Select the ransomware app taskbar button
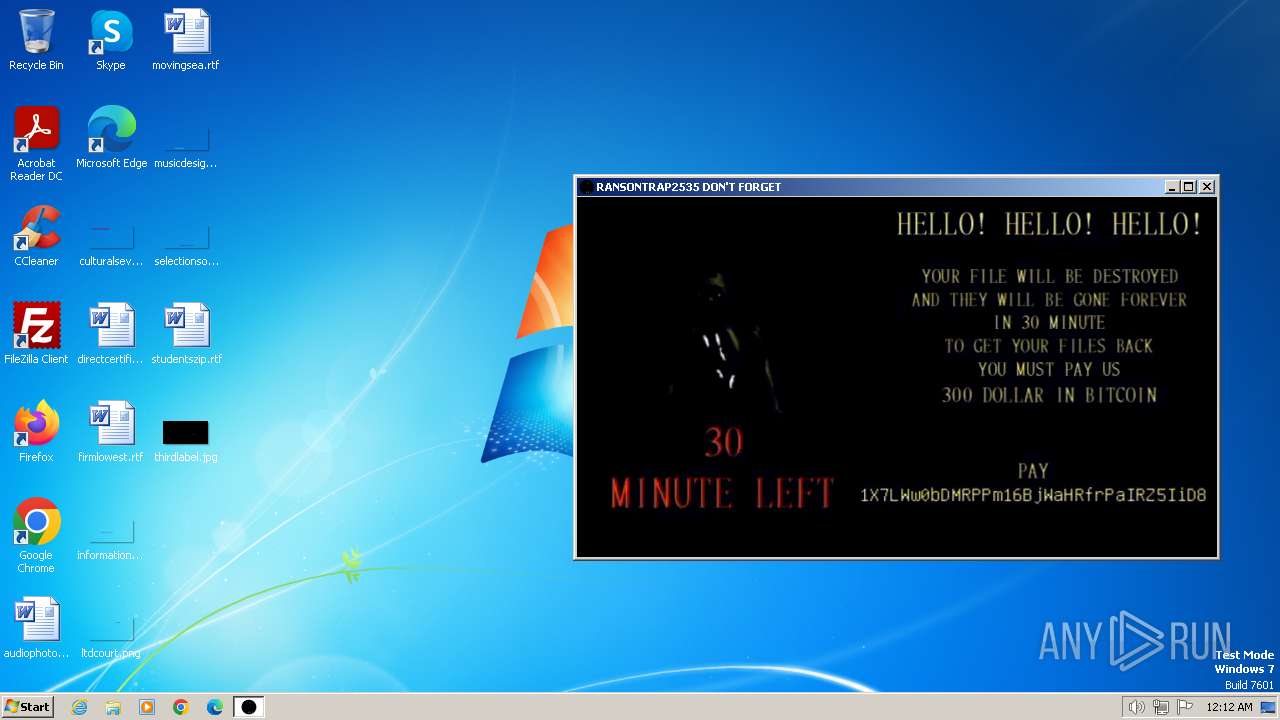 [x=249, y=707]
